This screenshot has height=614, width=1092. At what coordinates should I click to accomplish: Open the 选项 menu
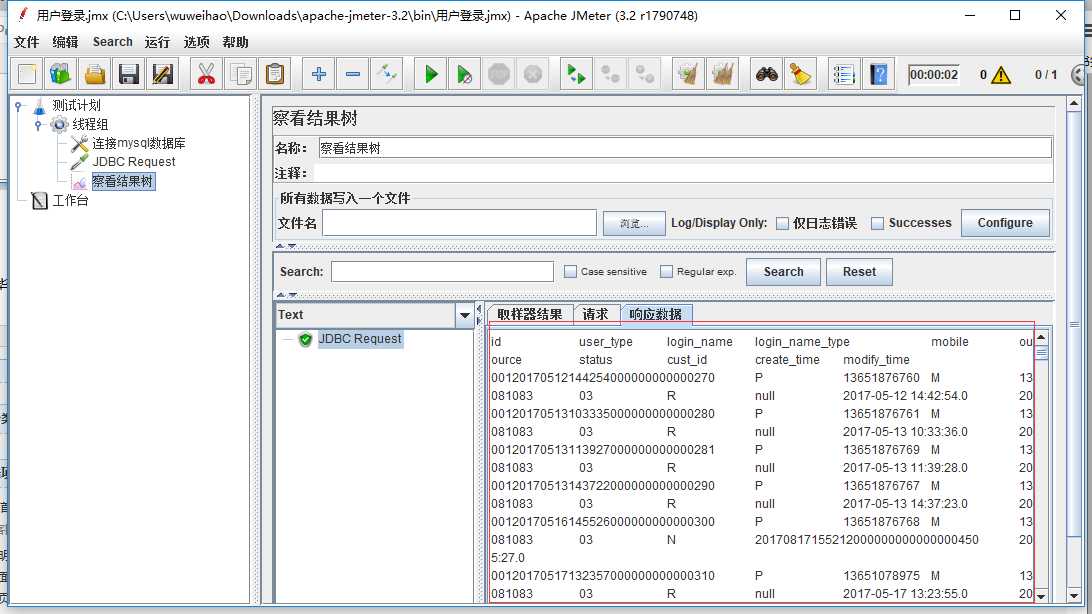point(196,42)
